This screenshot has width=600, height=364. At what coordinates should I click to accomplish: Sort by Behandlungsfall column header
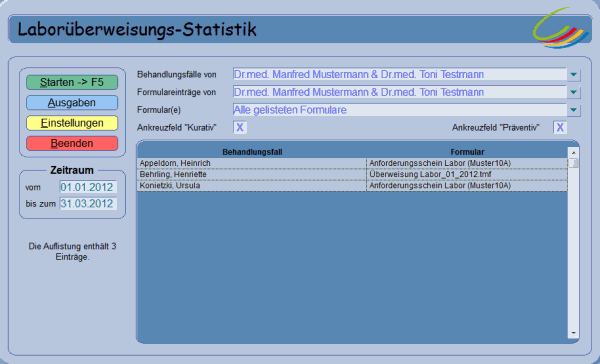pos(252,152)
